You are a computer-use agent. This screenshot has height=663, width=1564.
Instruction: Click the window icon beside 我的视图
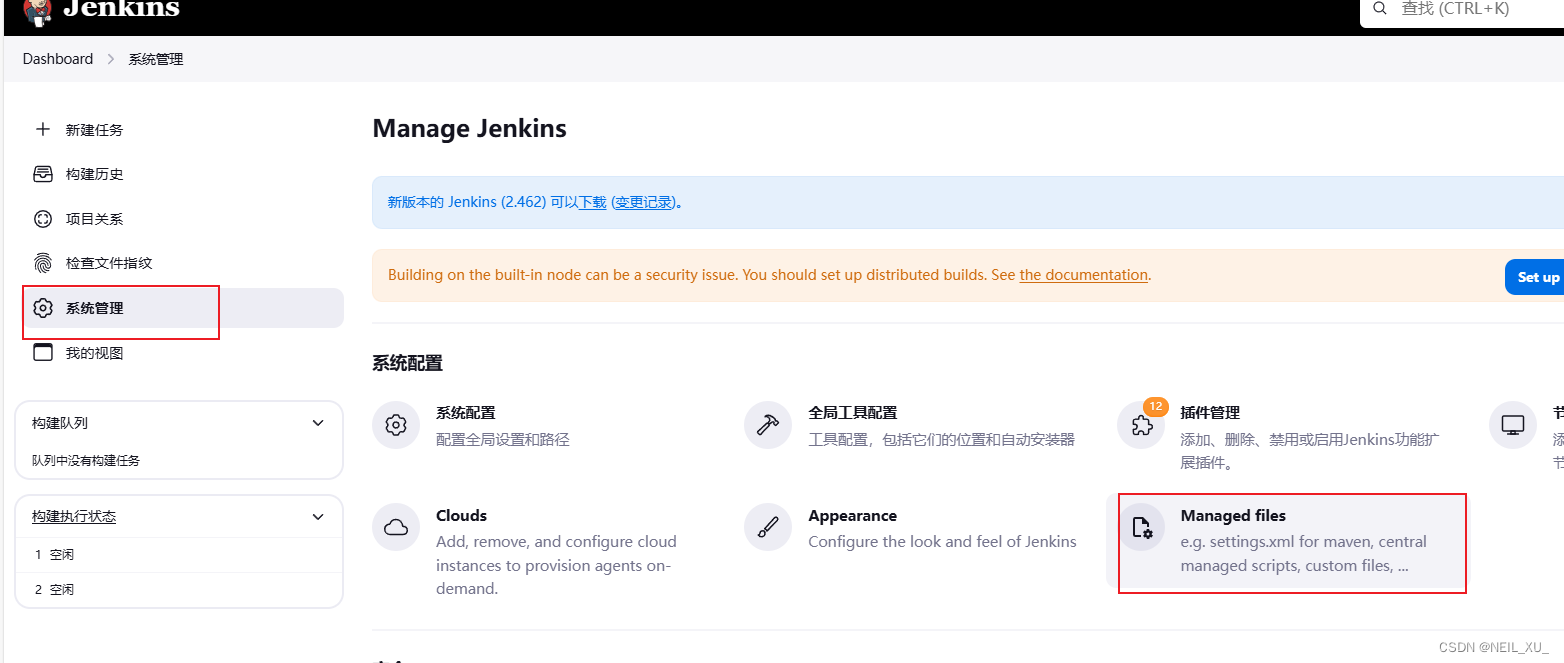click(x=42, y=352)
